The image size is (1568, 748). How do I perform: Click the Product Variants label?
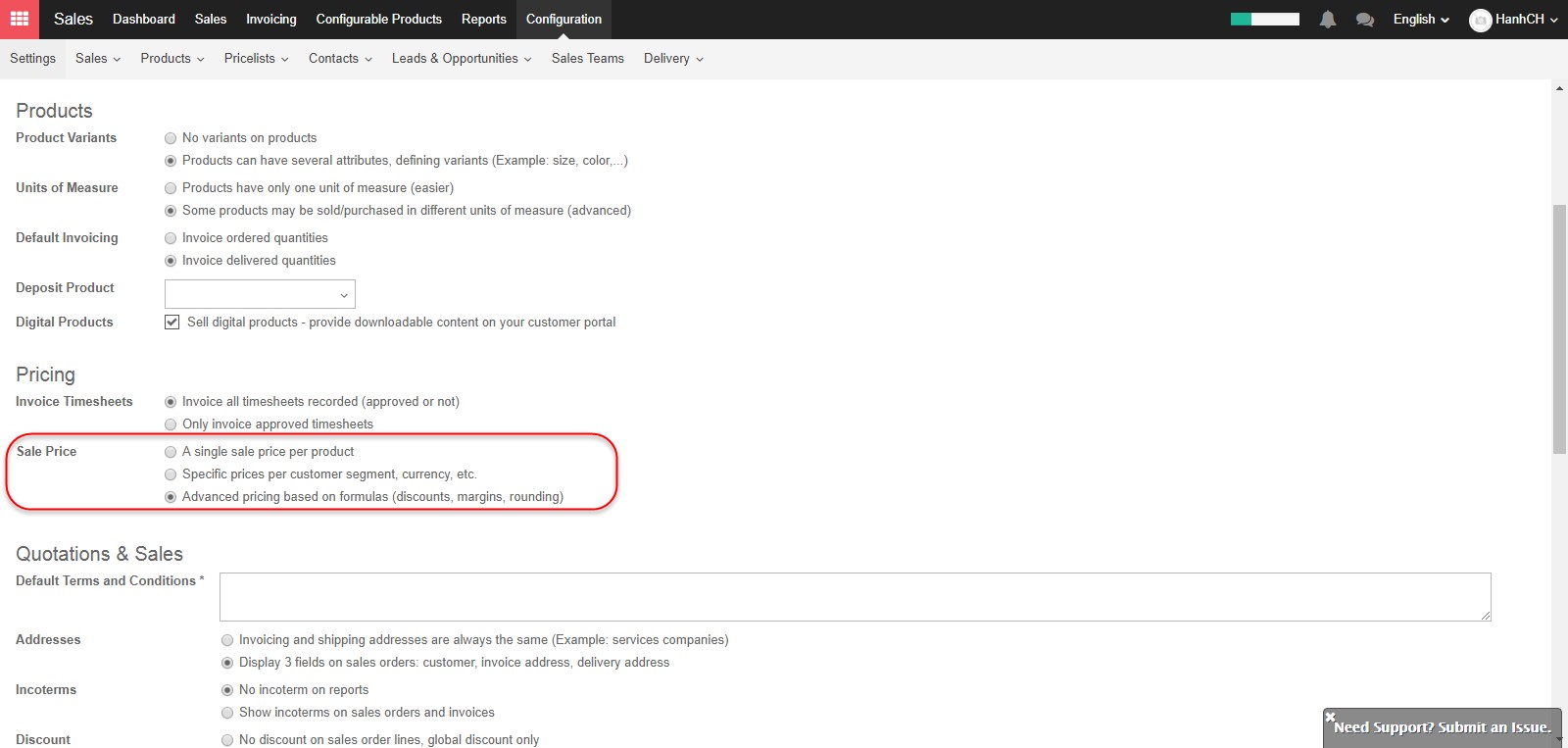[67, 138]
